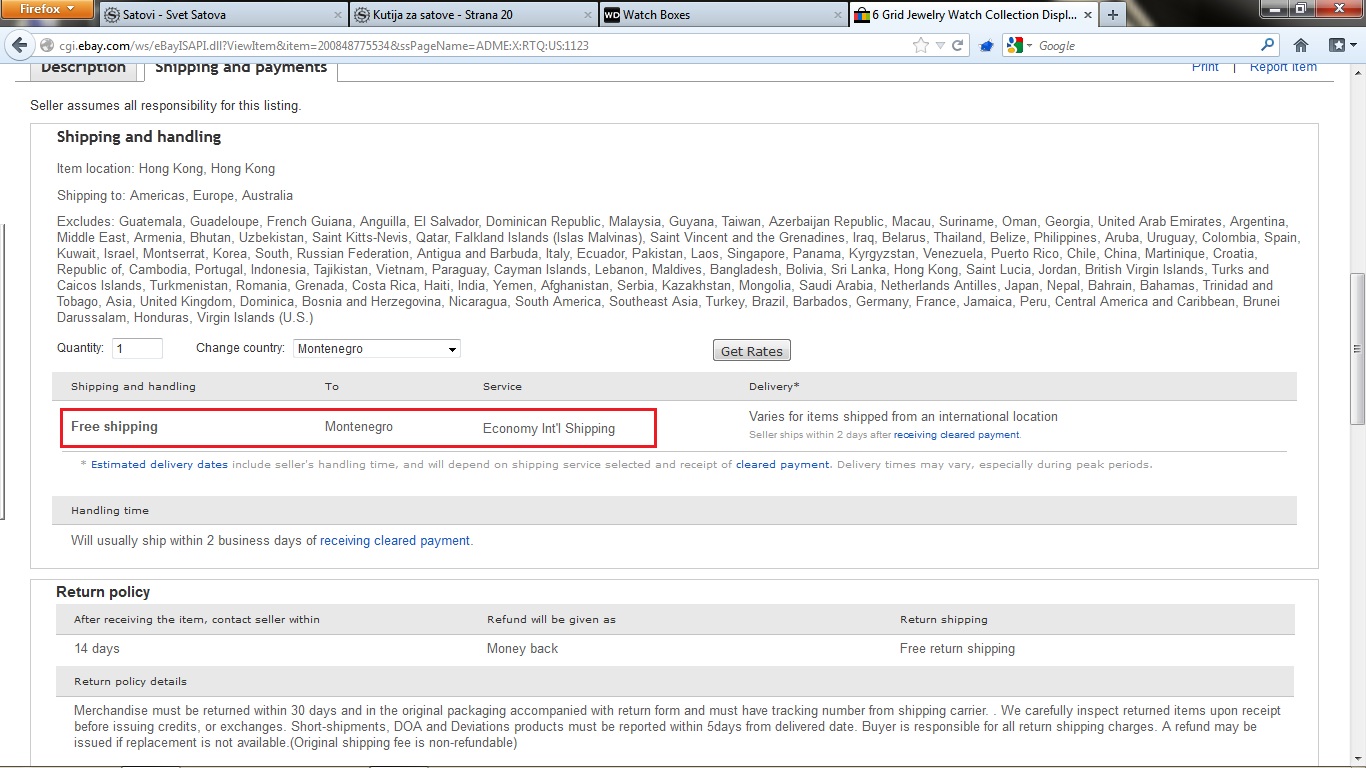
Task: Reload the page using the refresh icon
Action: [957, 46]
